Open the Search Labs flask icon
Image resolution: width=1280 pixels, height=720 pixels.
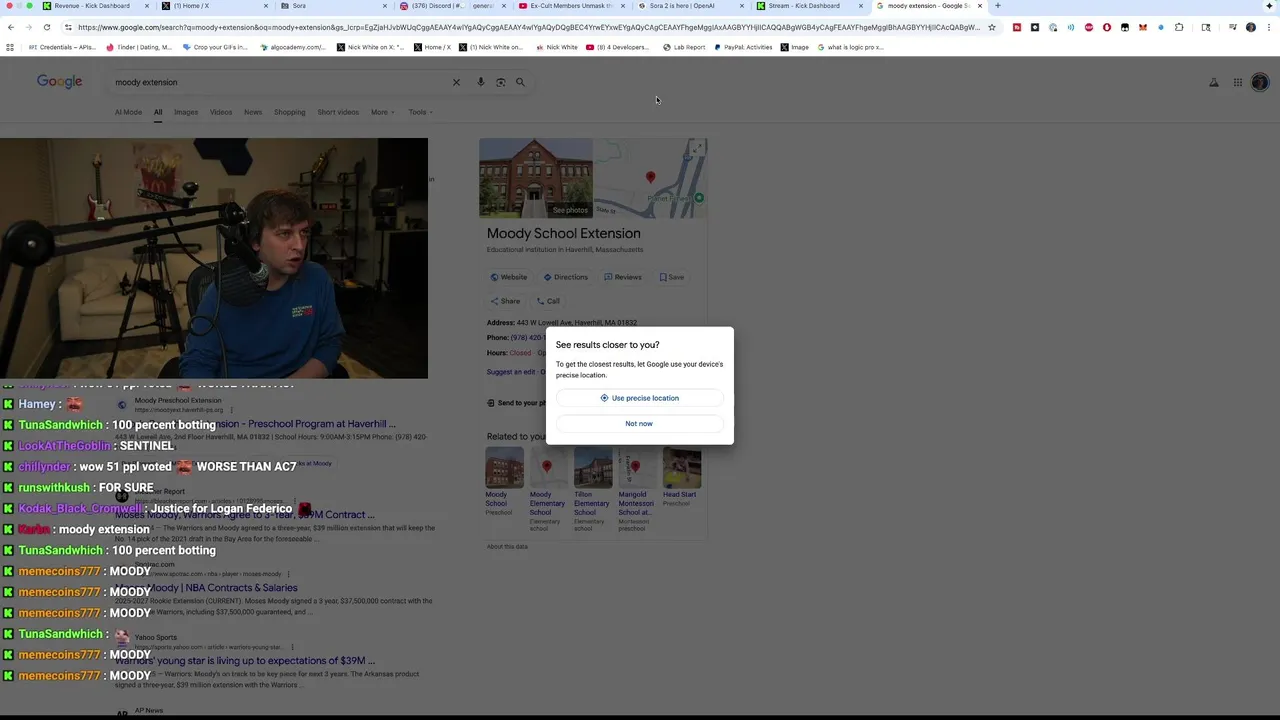(1214, 83)
